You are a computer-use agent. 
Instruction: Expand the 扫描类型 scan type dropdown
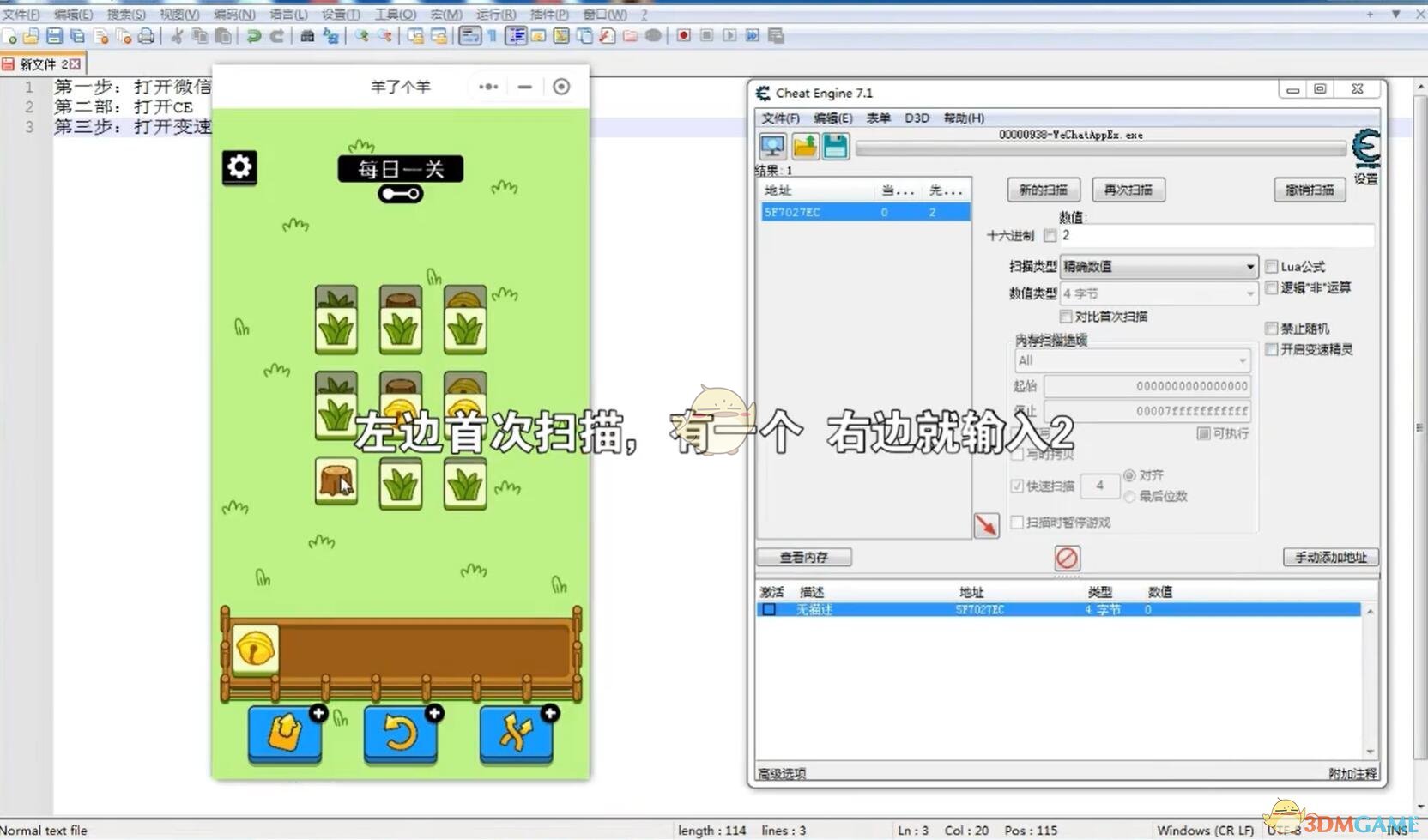pyautogui.click(x=1159, y=267)
